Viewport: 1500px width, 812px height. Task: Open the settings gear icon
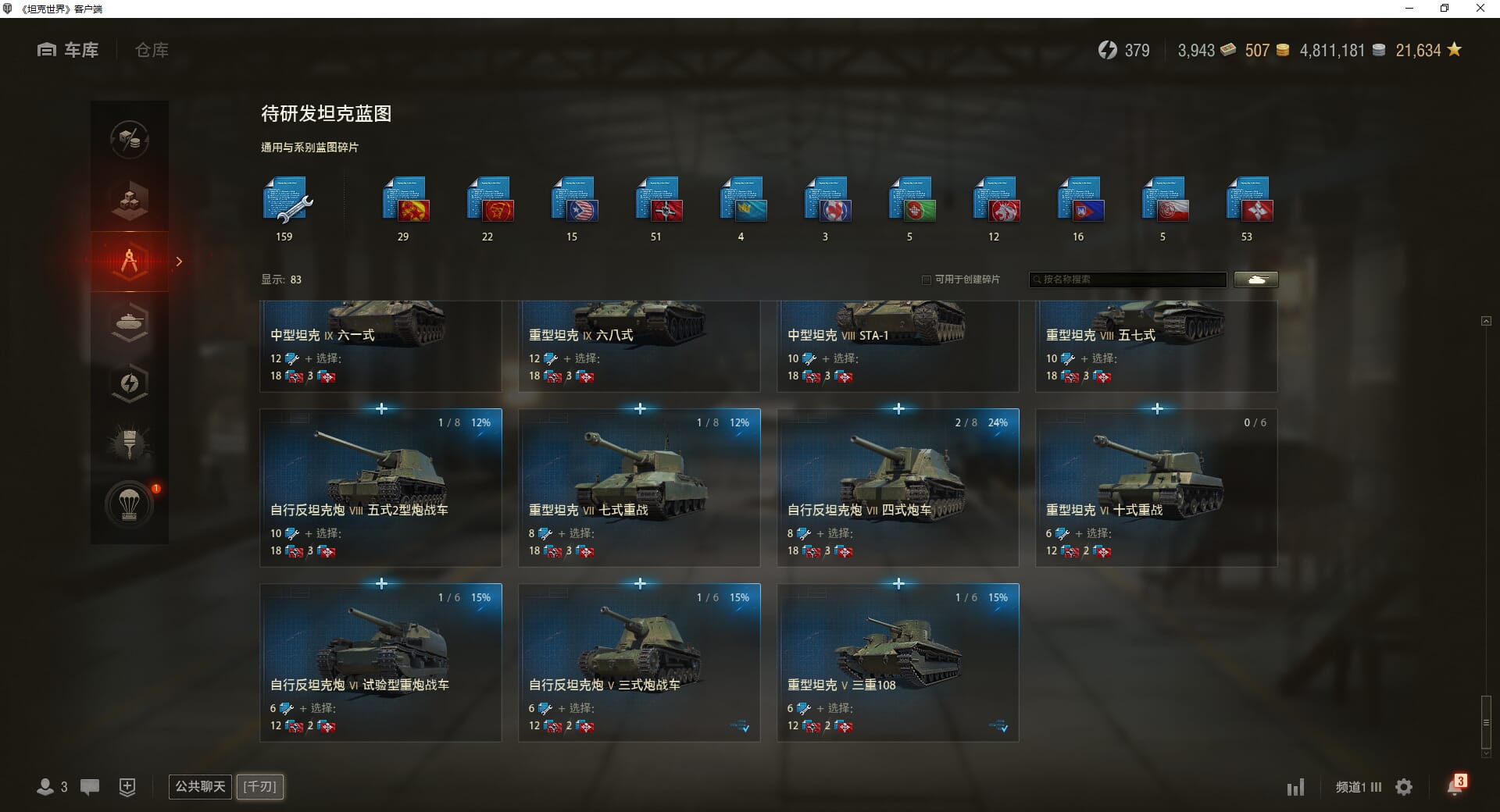coord(1404,787)
